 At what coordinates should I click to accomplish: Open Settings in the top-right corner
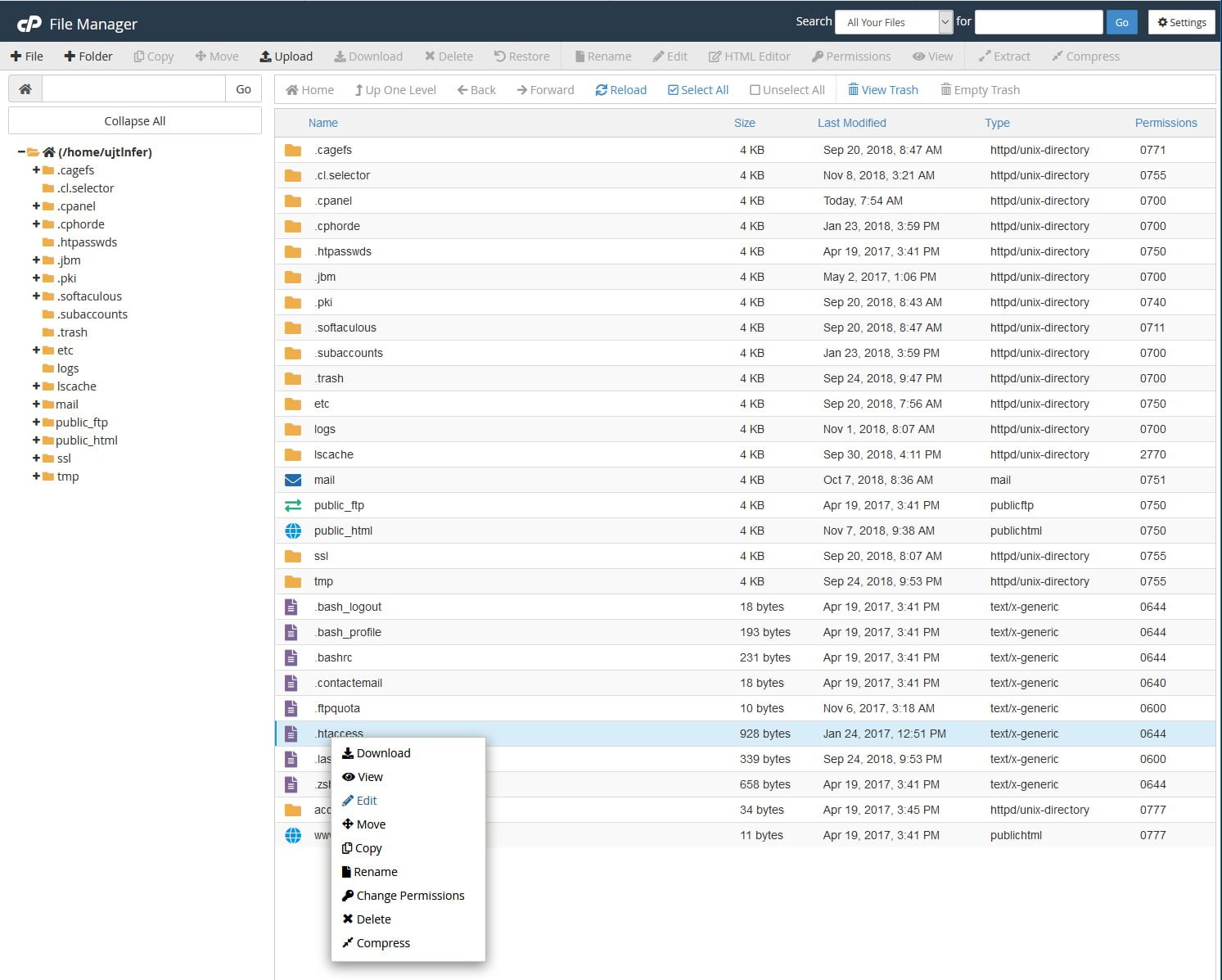(1181, 21)
